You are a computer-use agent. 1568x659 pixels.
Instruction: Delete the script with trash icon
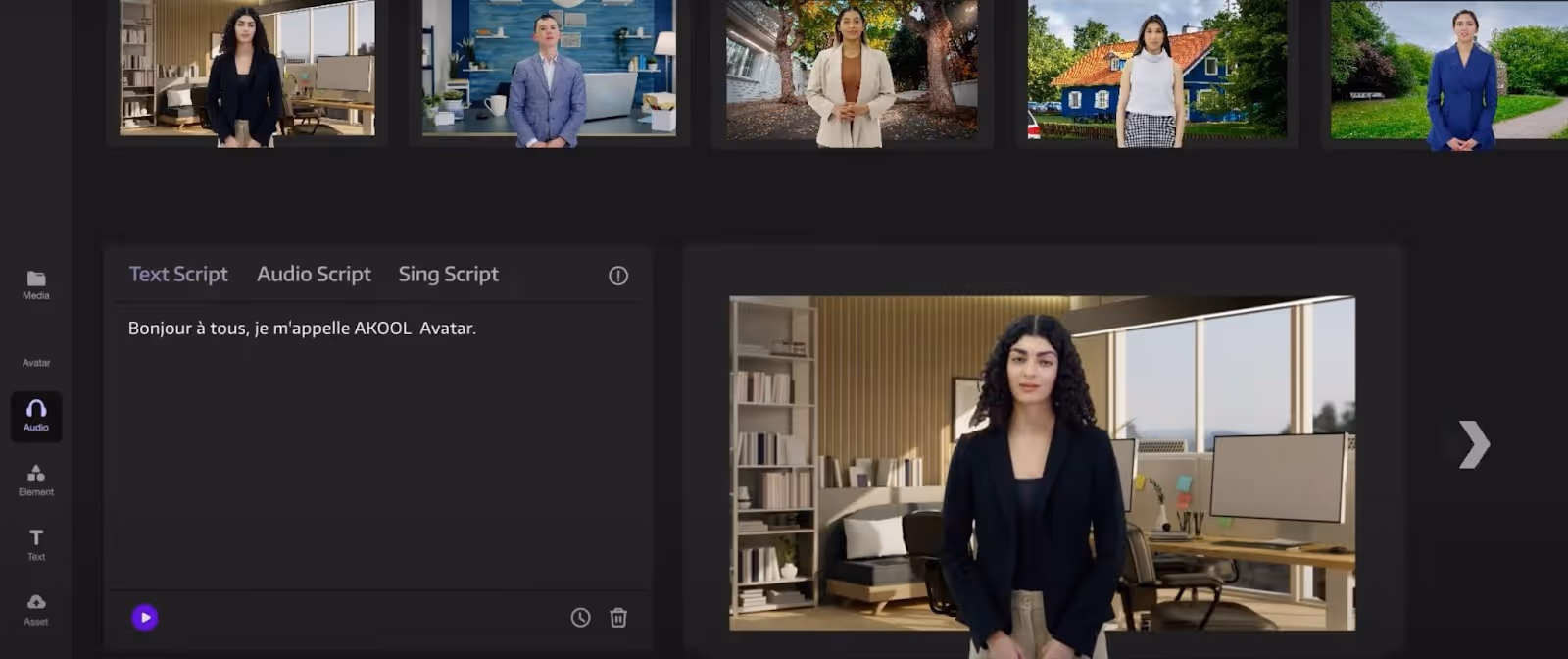[x=618, y=618]
